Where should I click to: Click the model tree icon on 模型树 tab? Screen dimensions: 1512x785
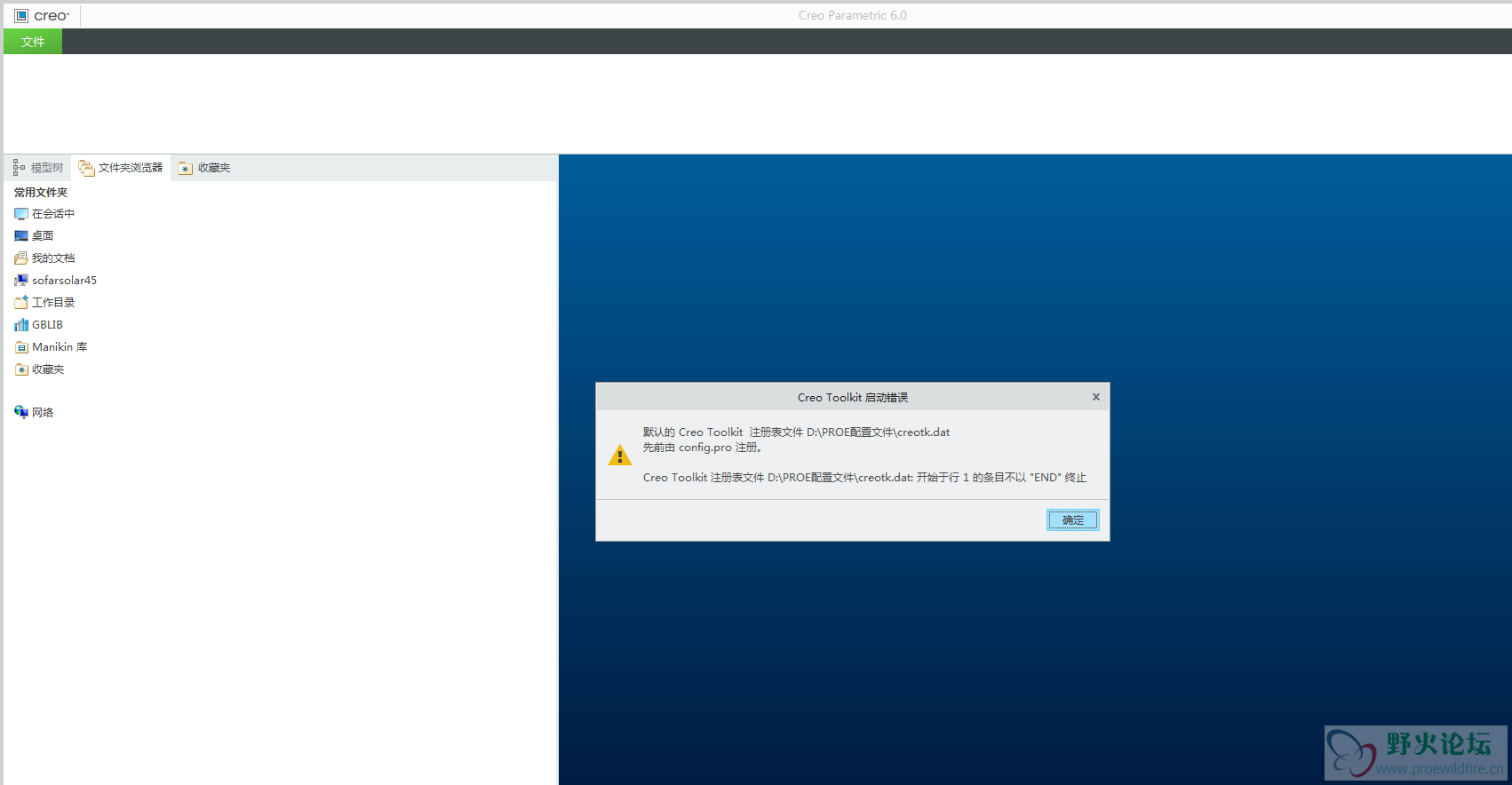19,168
